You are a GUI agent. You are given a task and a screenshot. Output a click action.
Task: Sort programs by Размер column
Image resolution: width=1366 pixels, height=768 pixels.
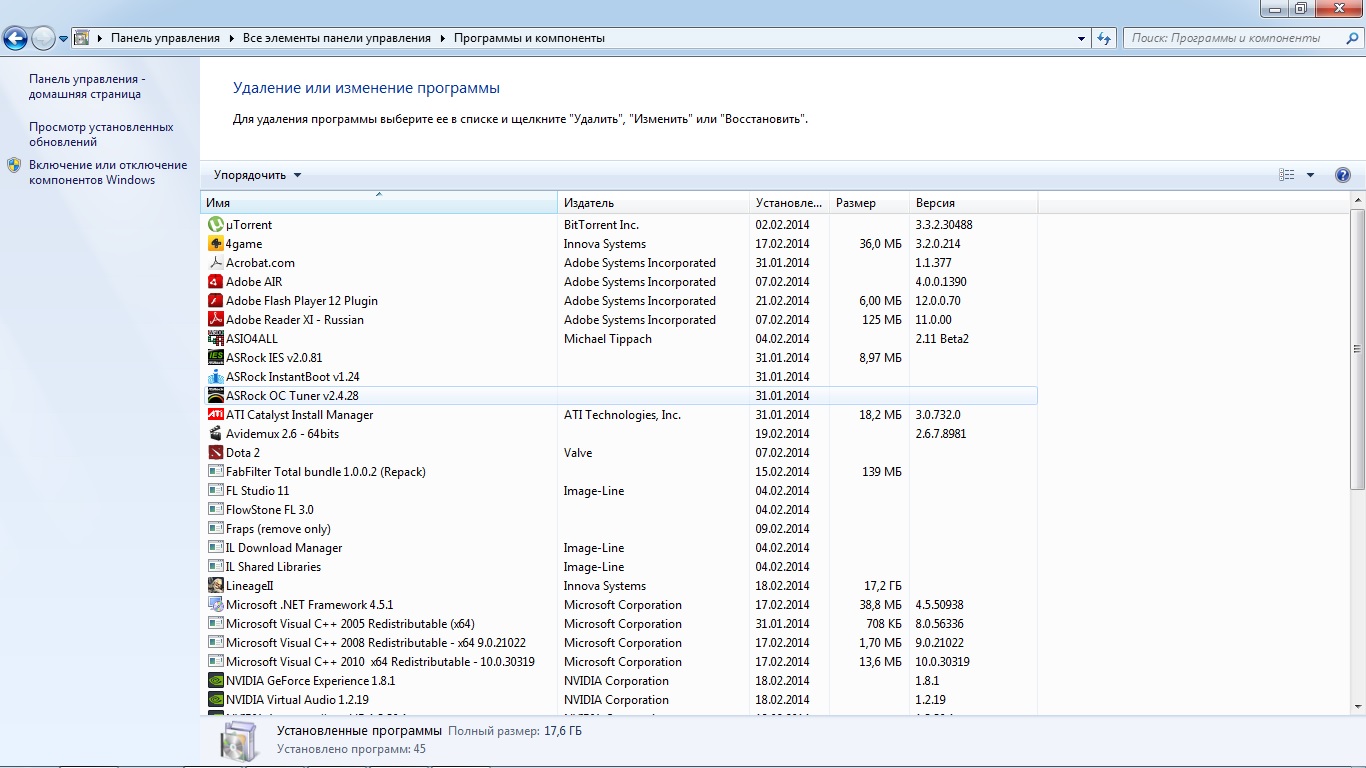[x=869, y=203]
